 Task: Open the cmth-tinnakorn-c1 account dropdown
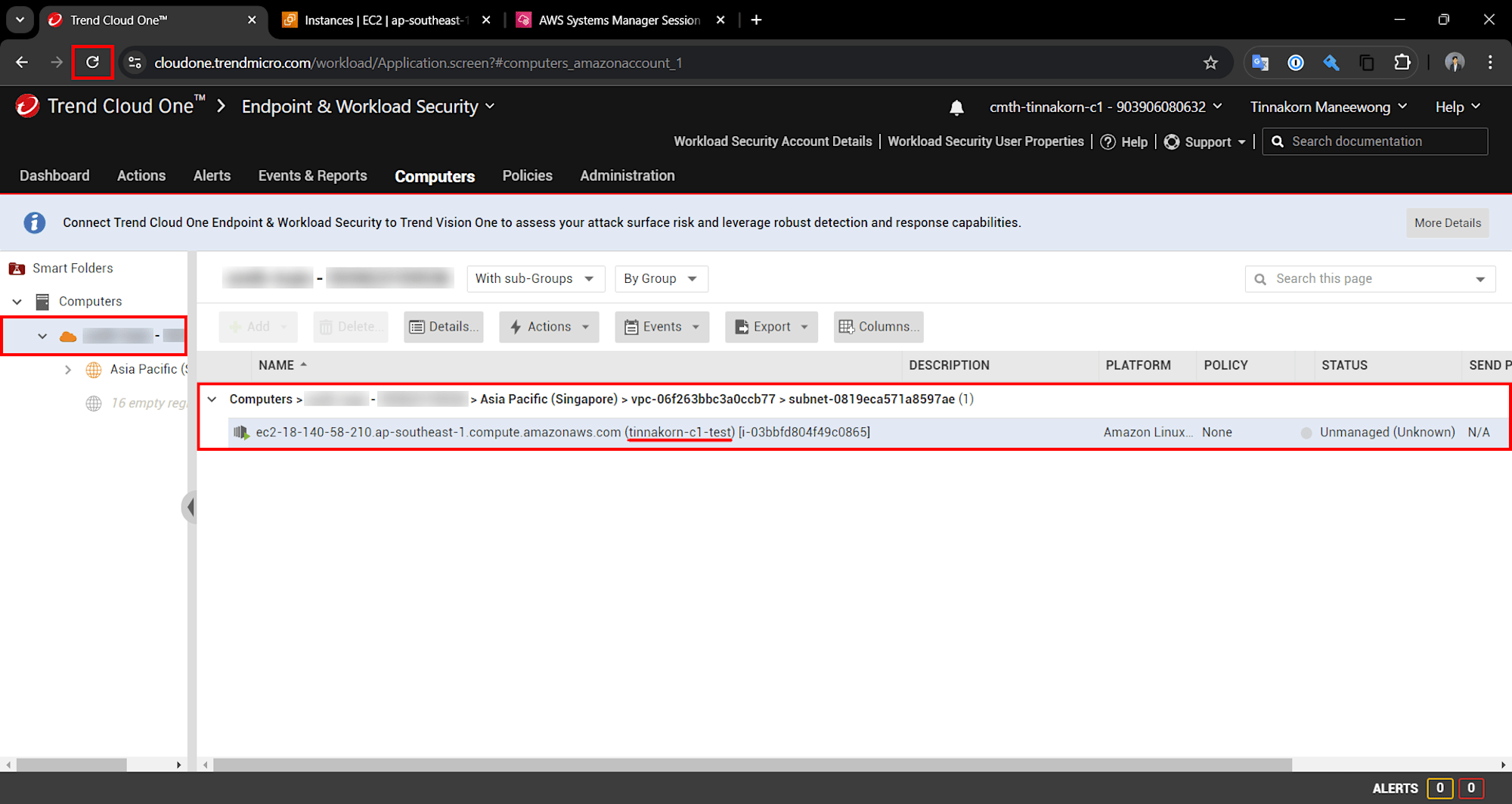pos(1106,107)
